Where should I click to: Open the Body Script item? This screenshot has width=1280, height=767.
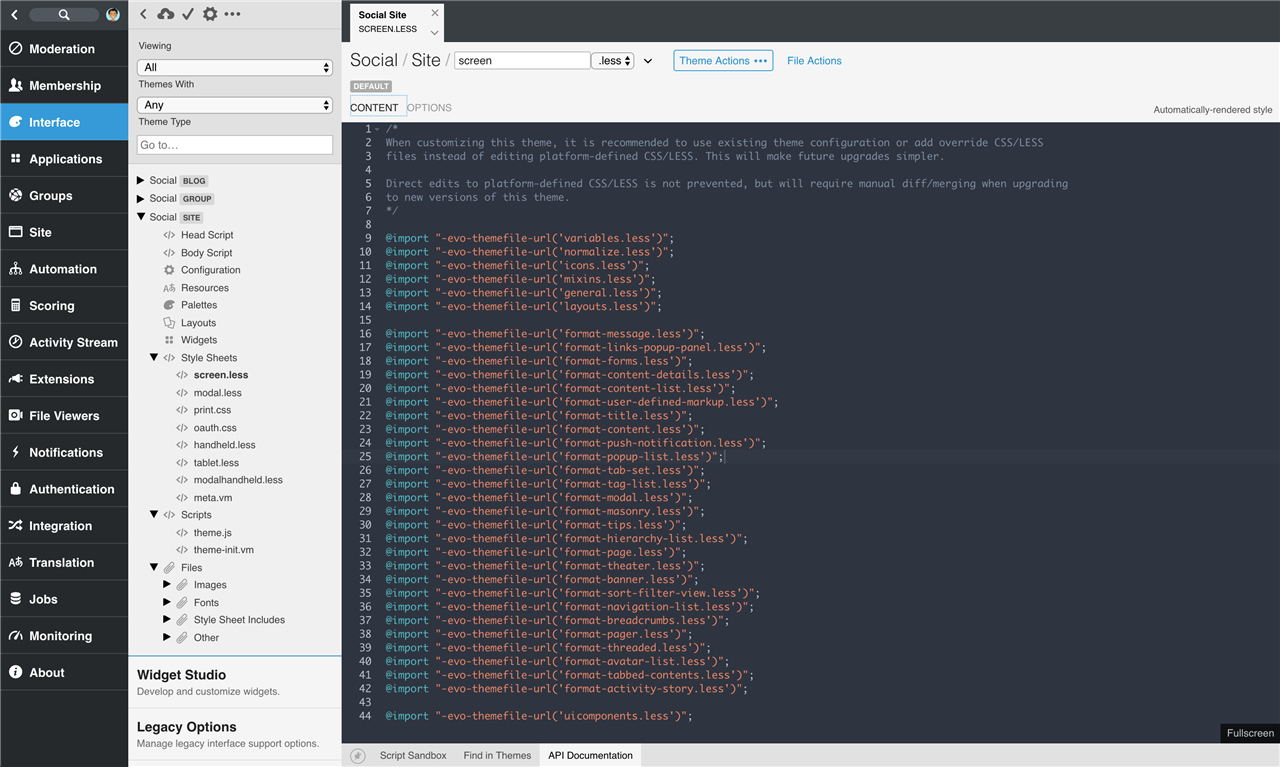(x=206, y=253)
